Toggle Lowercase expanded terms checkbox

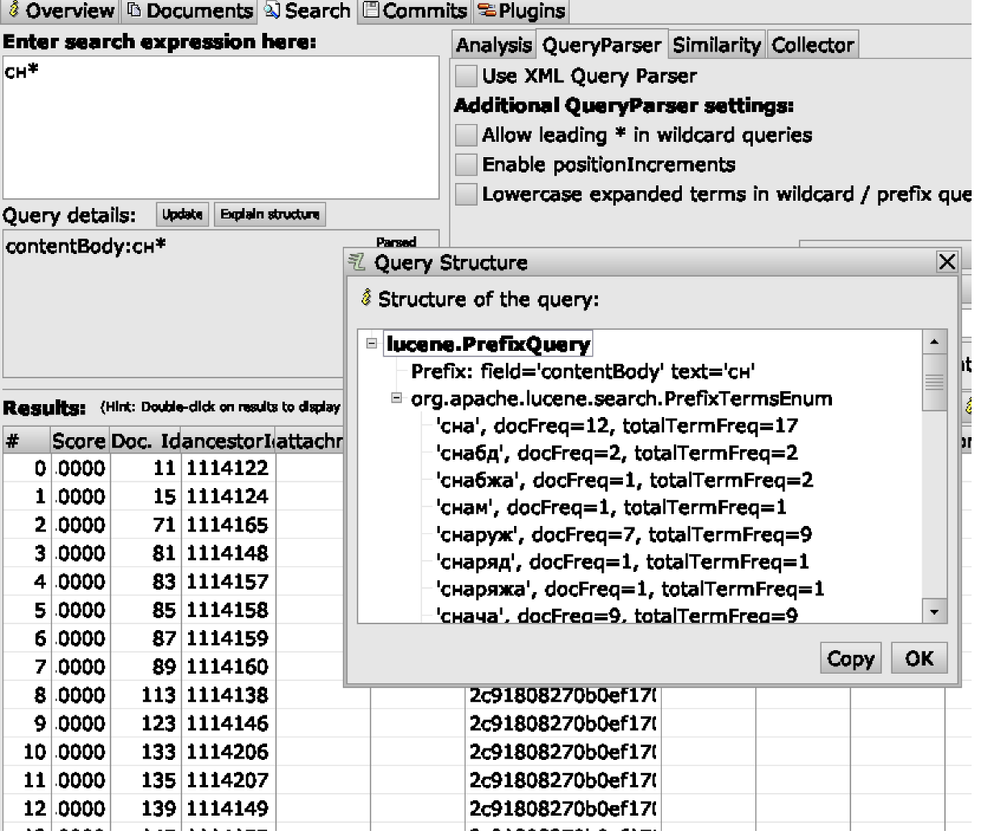(466, 194)
